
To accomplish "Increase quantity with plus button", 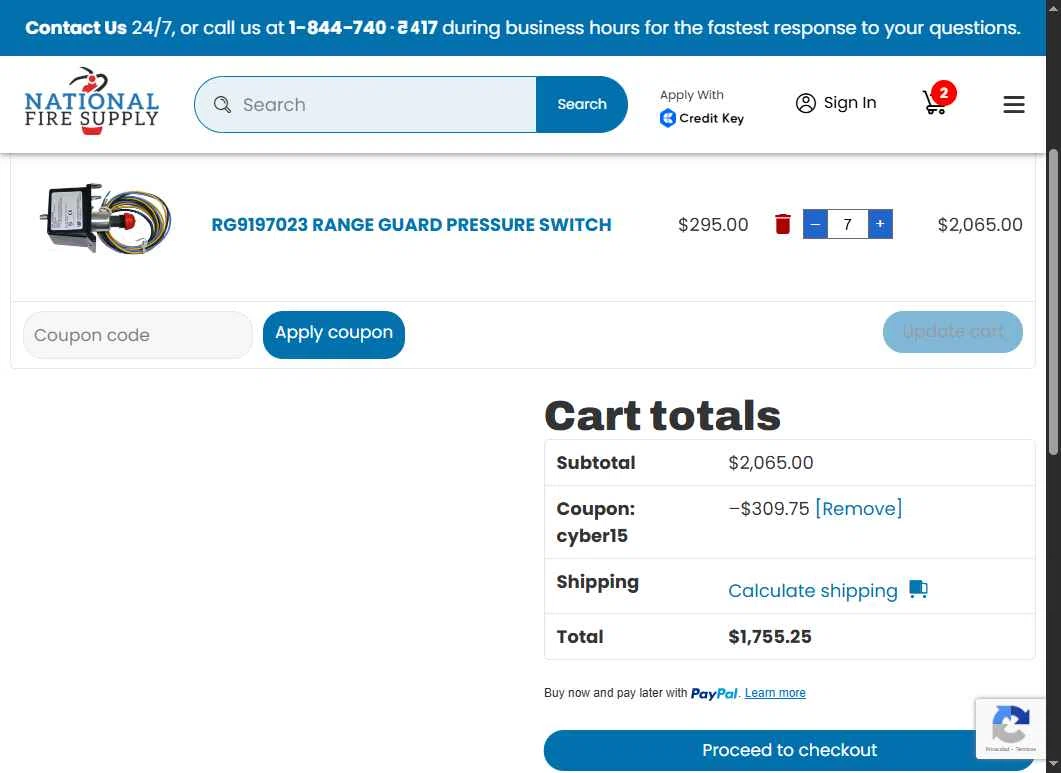I will 880,224.
